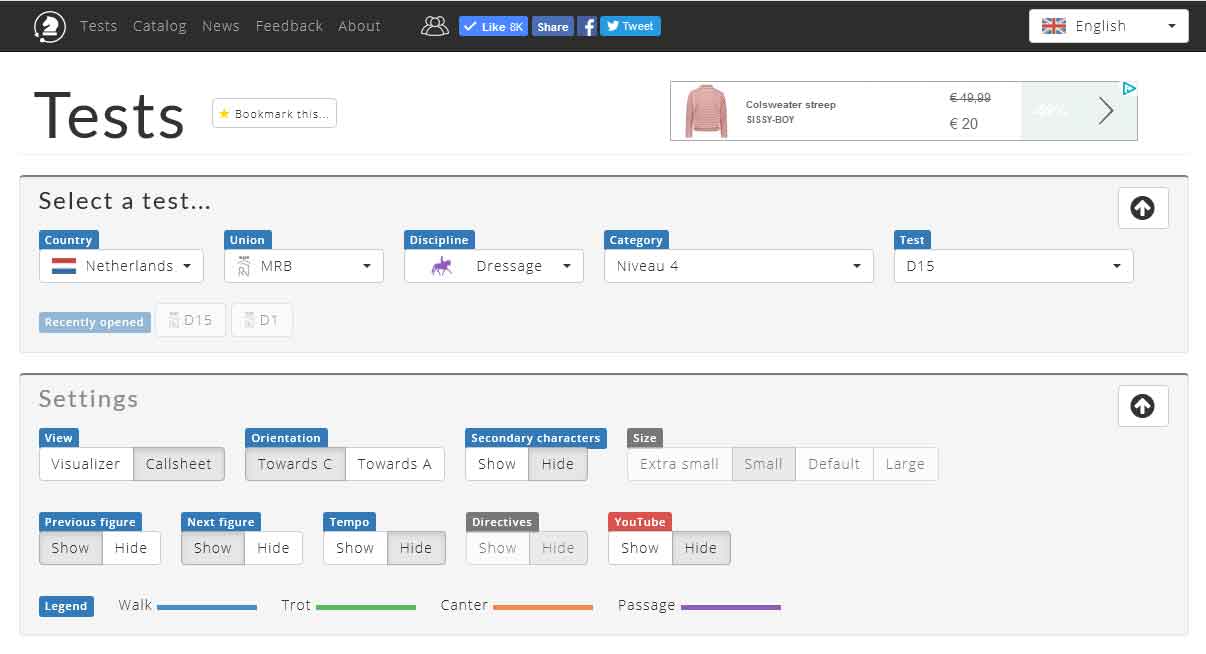Screen dimensions: 1206x654
Task: Click the ad's right arrow chevron
Action: click(x=1105, y=111)
